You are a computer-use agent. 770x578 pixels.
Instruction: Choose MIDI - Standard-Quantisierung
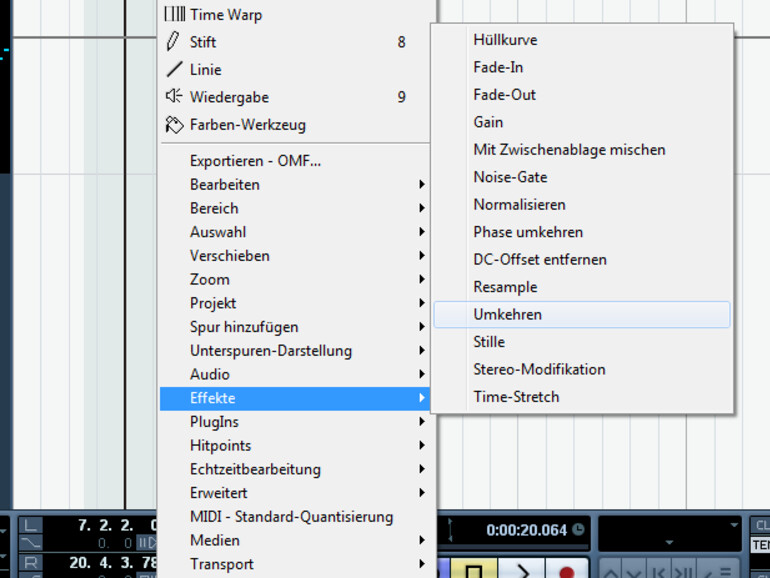click(x=295, y=517)
